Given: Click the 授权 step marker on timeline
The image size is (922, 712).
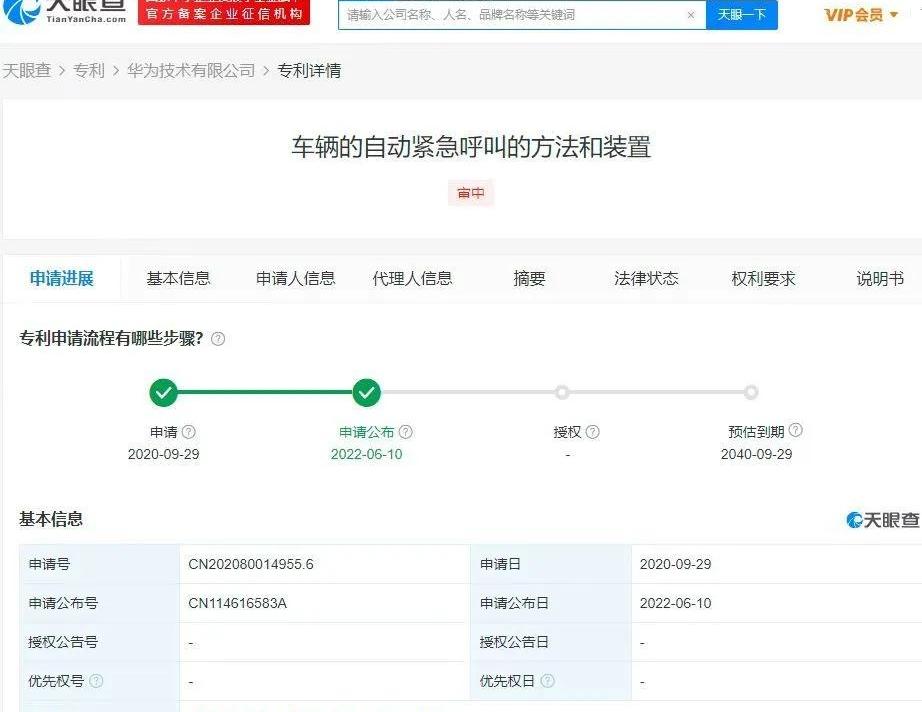Looking at the screenshot, I should tap(562, 392).
